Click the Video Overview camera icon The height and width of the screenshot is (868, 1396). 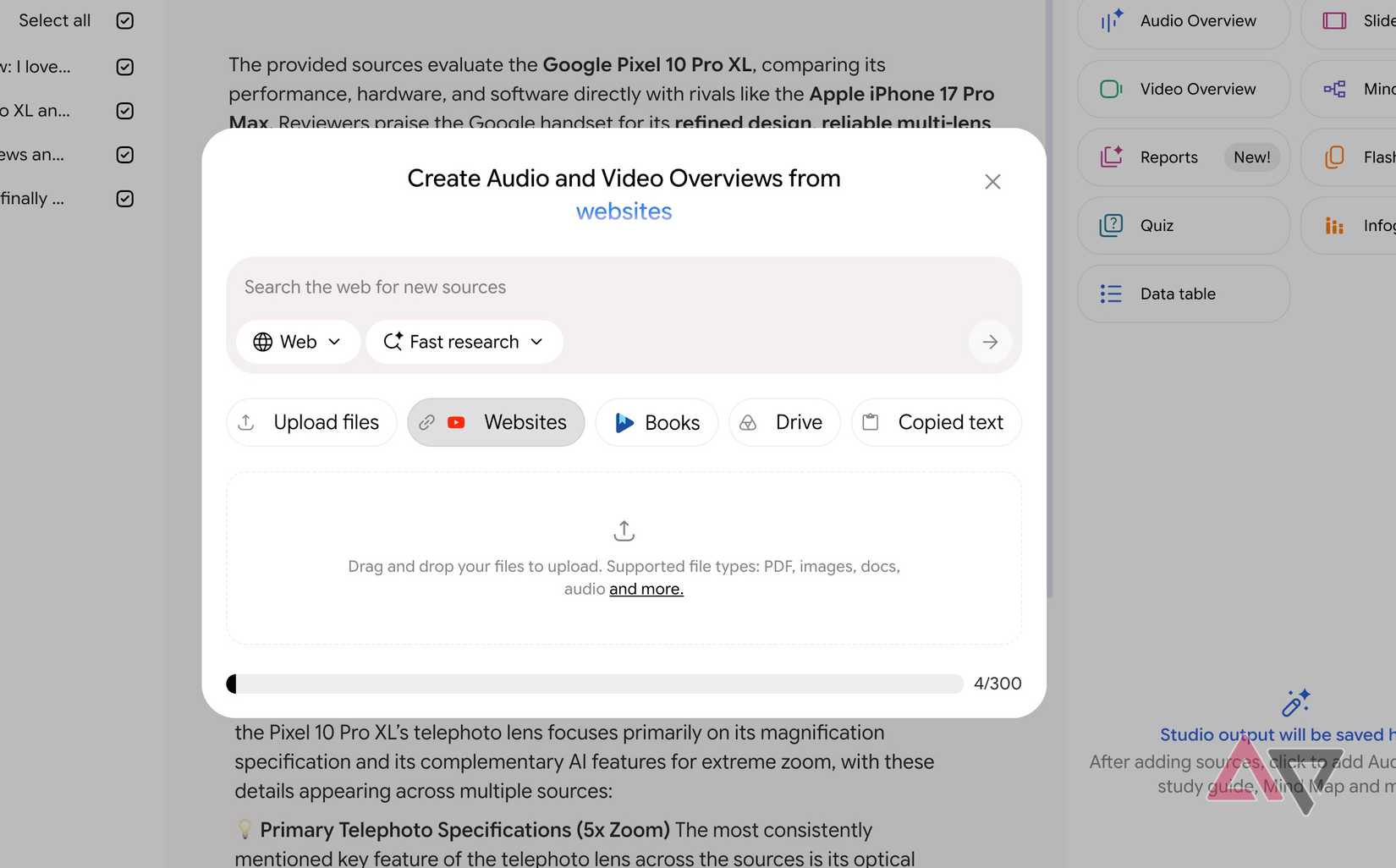[1111, 89]
